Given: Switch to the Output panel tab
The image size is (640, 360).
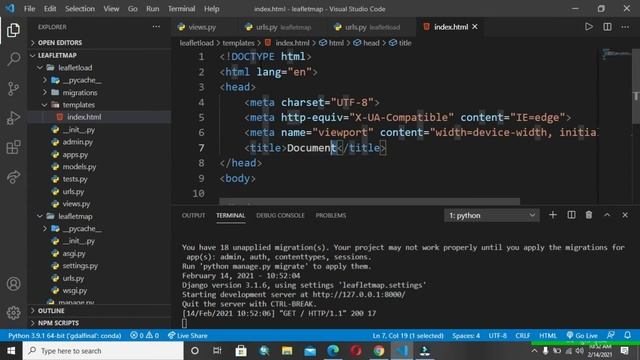Looking at the screenshot, I should click(193, 215).
